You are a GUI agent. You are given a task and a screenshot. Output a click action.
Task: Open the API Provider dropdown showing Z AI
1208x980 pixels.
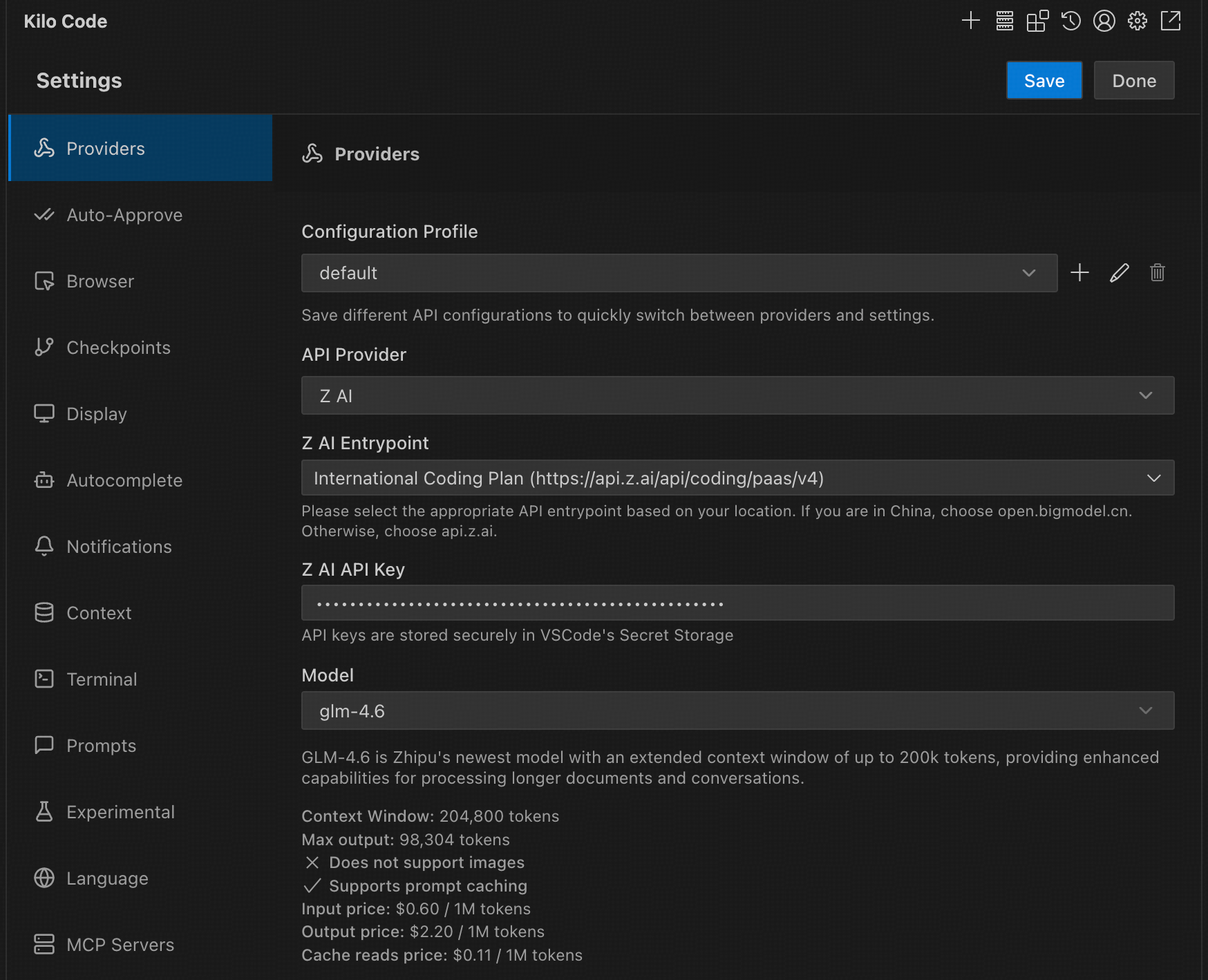[x=737, y=395]
